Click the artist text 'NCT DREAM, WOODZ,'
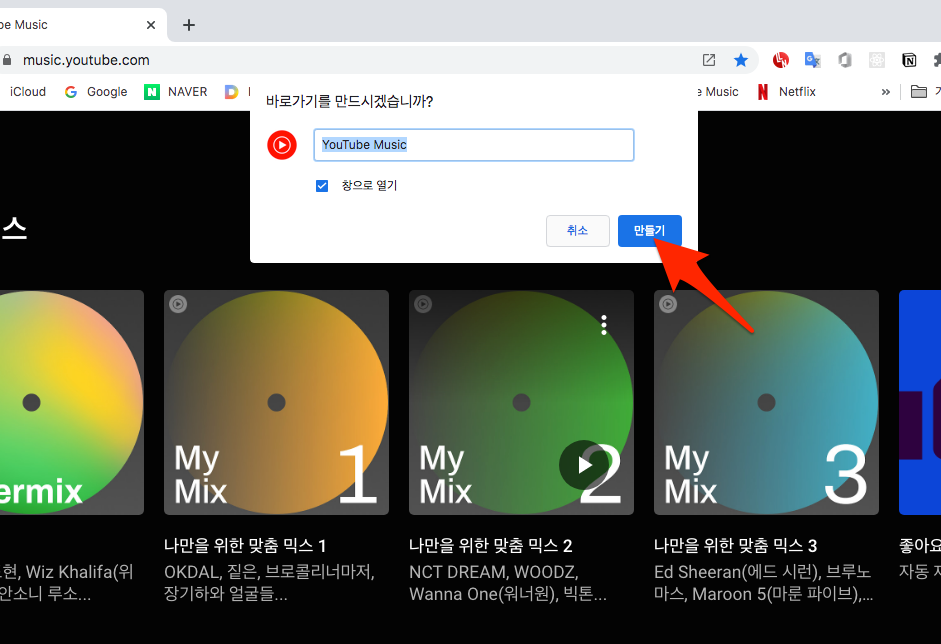Viewport: 941px width, 644px height. [x=494, y=572]
